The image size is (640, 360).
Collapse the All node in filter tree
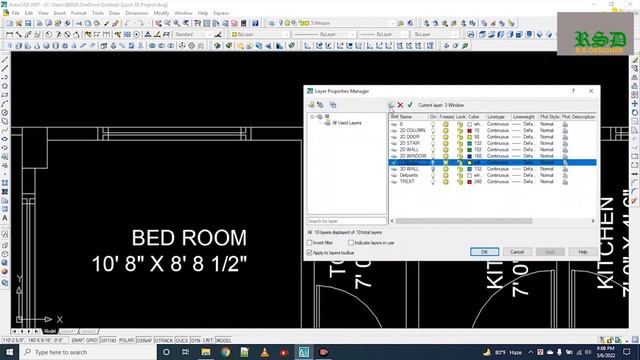[312, 117]
